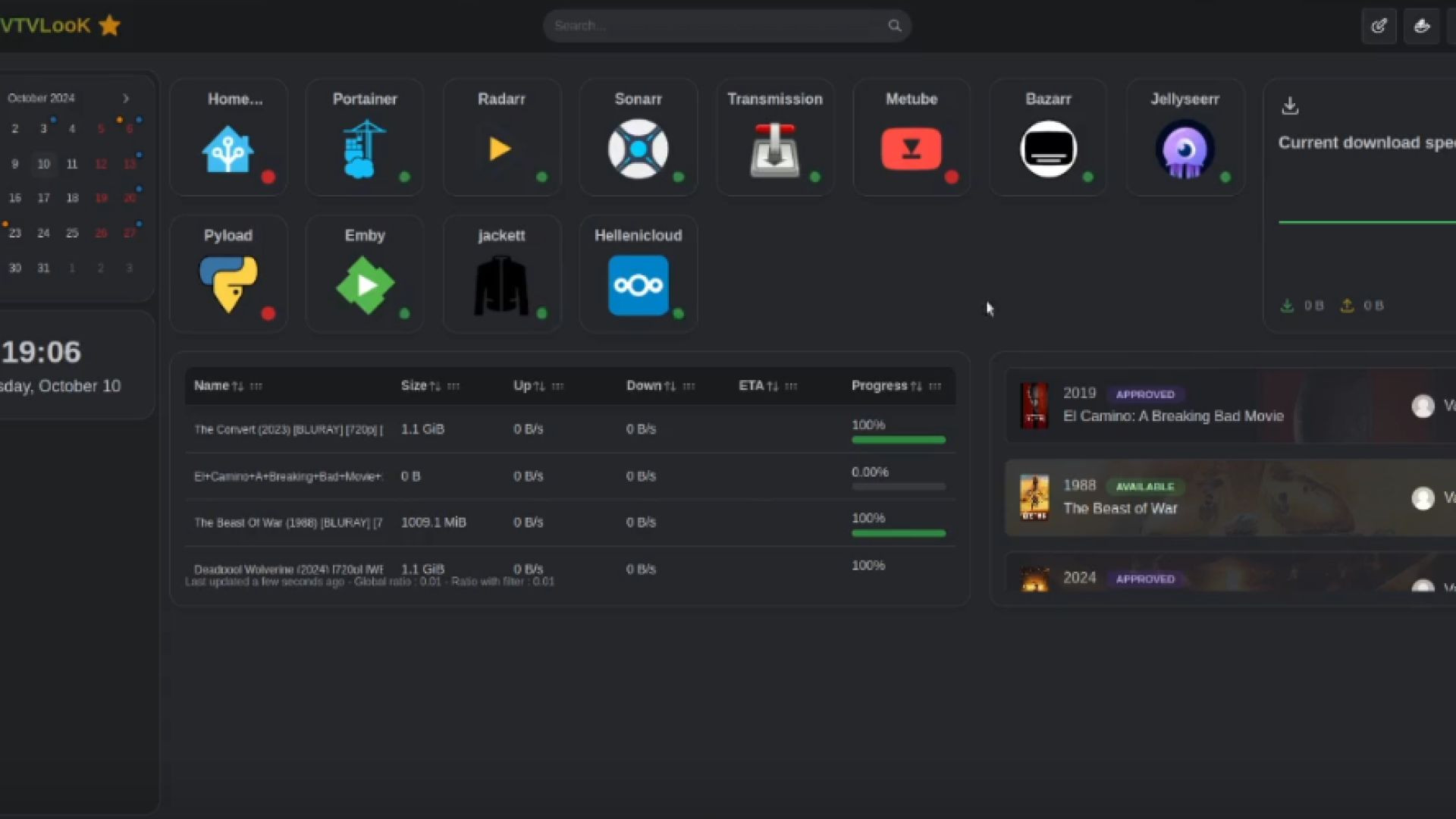Click The Beast of War poster thumbnail
This screenshot has height=819, width=1456.
[1034, 497]
